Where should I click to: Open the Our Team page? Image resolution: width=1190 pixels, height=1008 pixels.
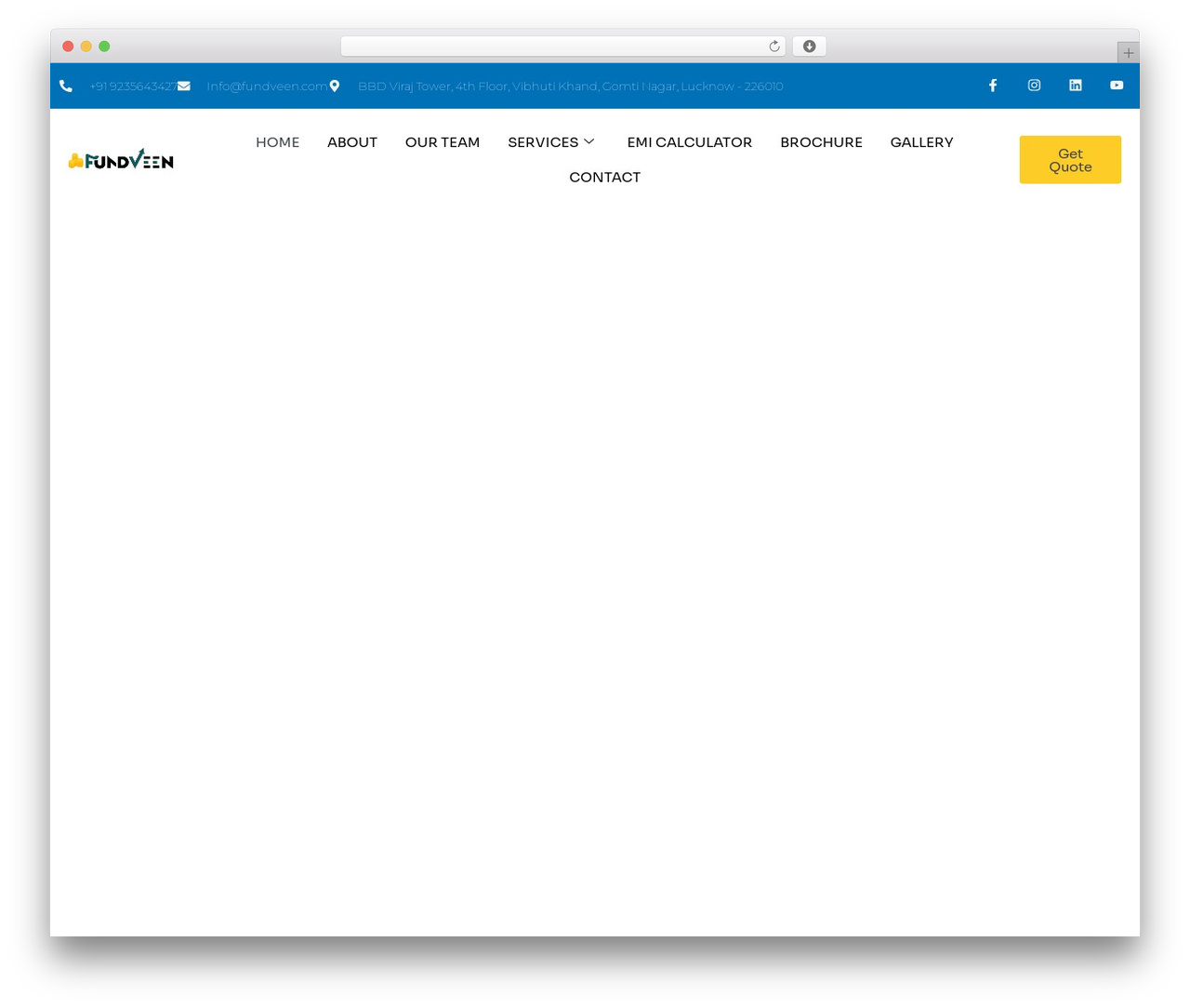443,142
